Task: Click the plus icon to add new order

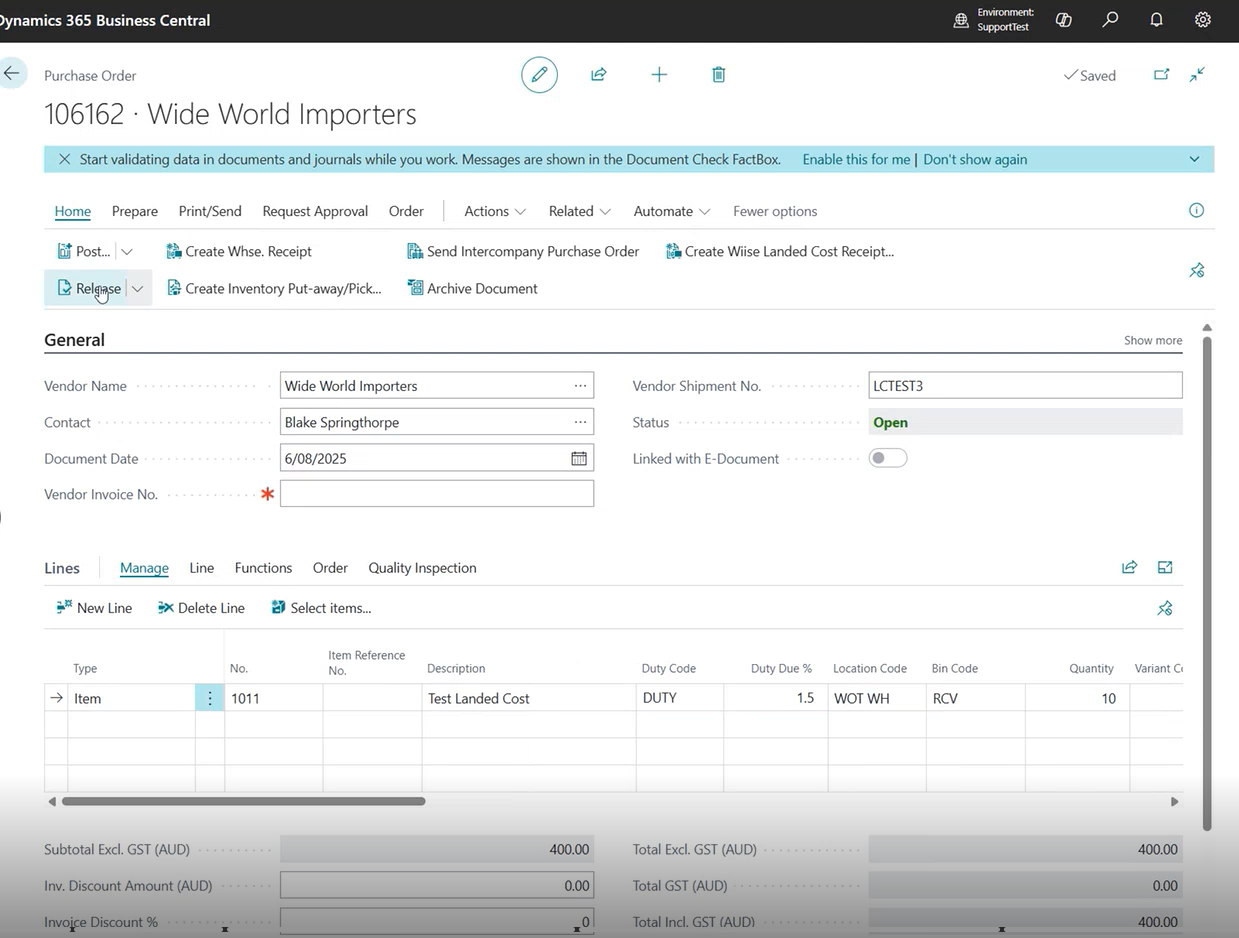Action: 659,75
